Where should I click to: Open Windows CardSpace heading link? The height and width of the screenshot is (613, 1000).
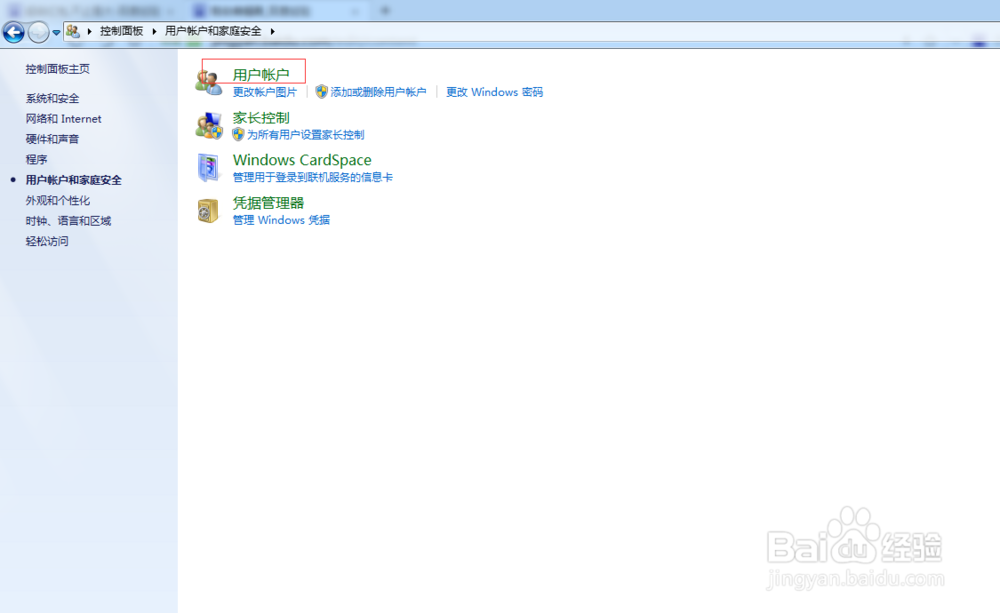coord(302,160)
